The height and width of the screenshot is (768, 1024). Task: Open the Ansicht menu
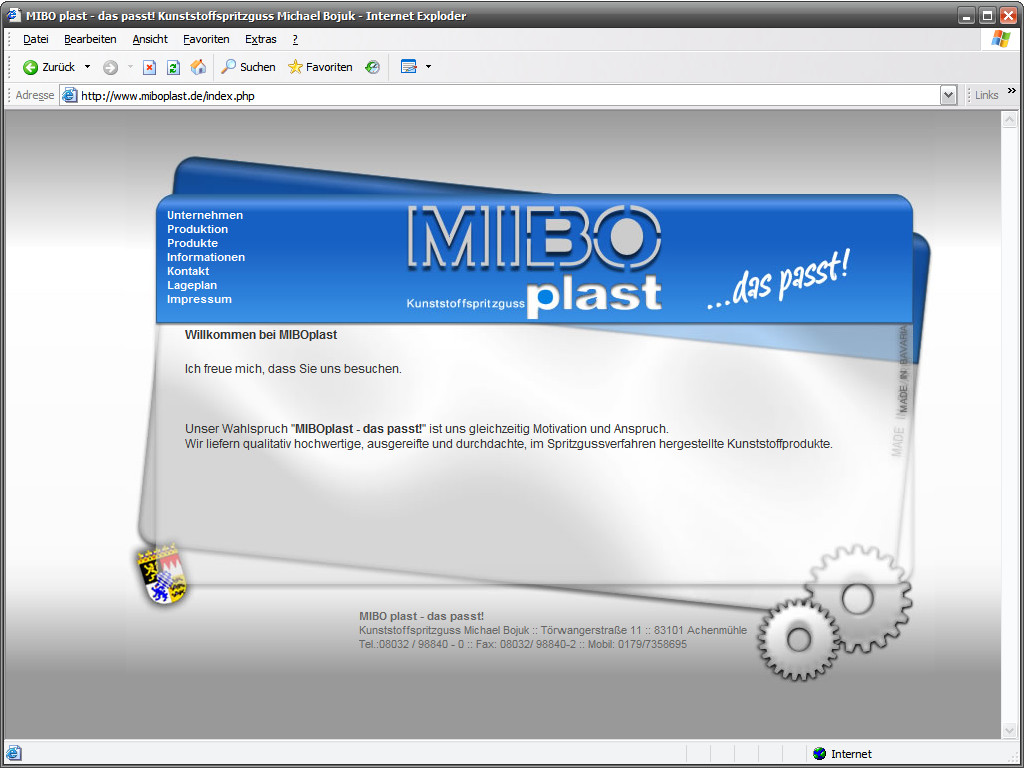pyautogui.click(x=150, y=39)
